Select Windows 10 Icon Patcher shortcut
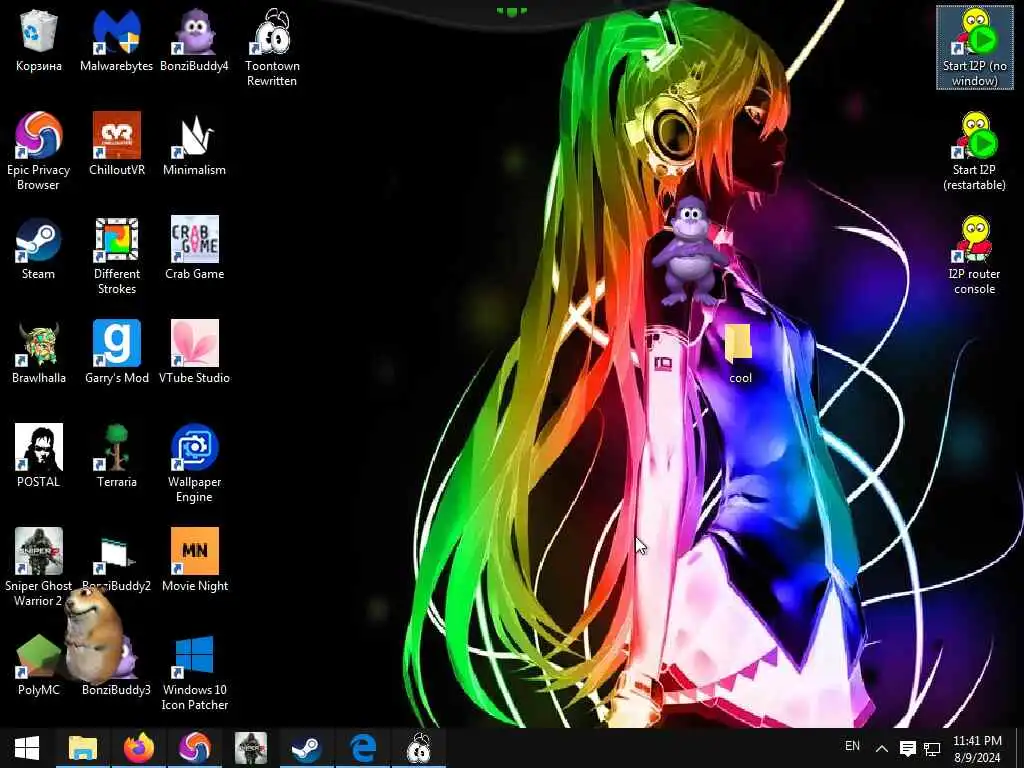1024x768 pixels. click(x=194, y=671)
